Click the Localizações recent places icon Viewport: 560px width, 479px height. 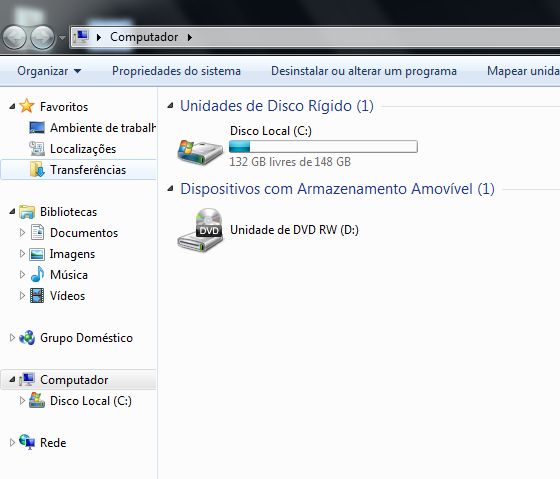click(37, 149)
